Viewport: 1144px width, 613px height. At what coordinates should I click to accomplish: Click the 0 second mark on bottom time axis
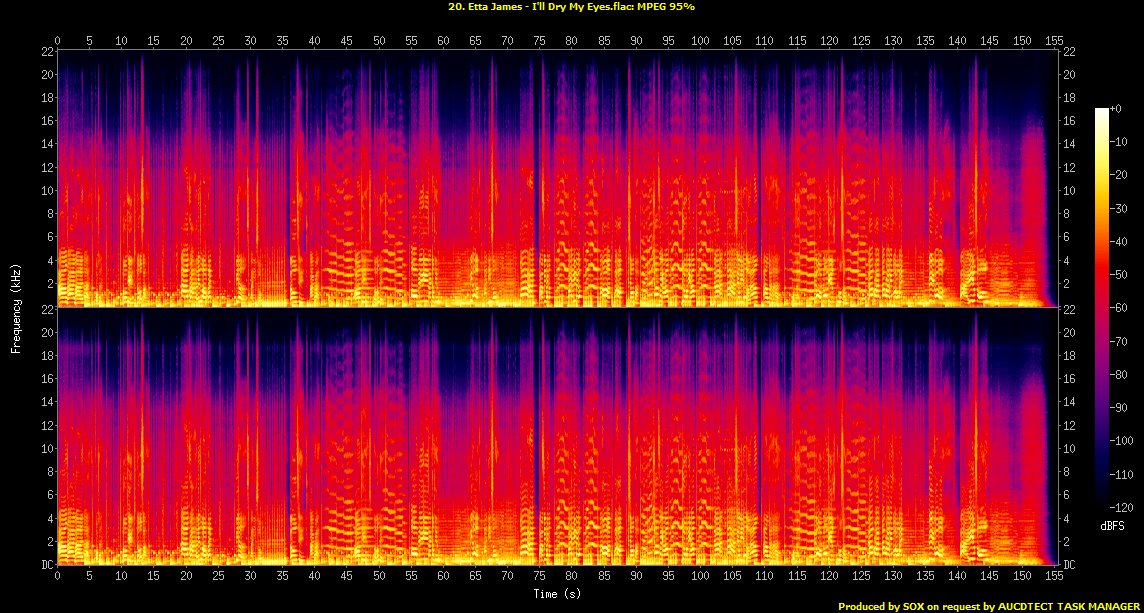pyautogui.click(x=58, y=577)
